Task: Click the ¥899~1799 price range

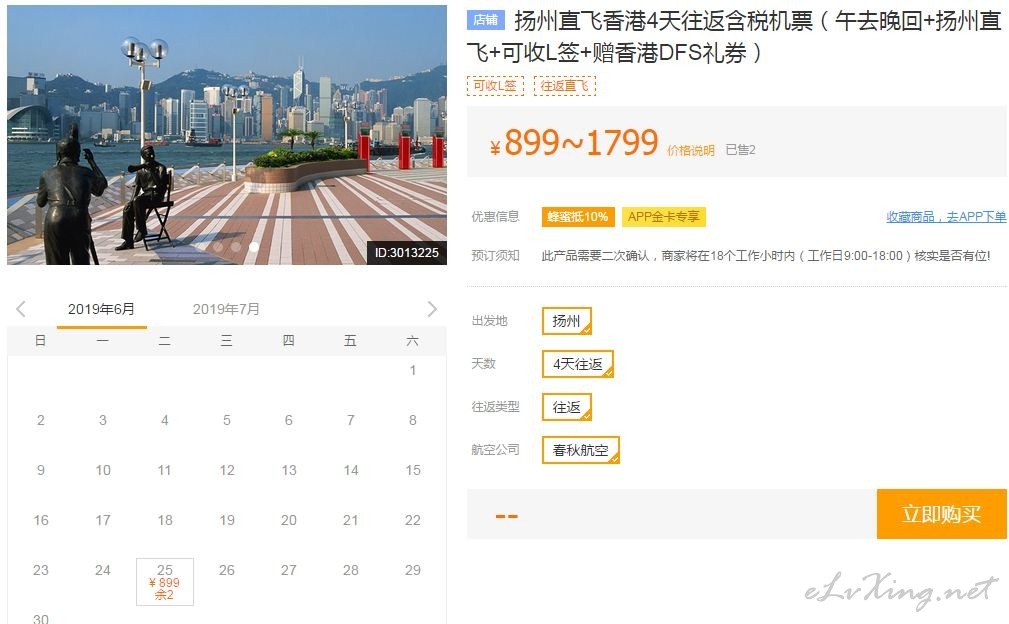Action: (574, 143)
